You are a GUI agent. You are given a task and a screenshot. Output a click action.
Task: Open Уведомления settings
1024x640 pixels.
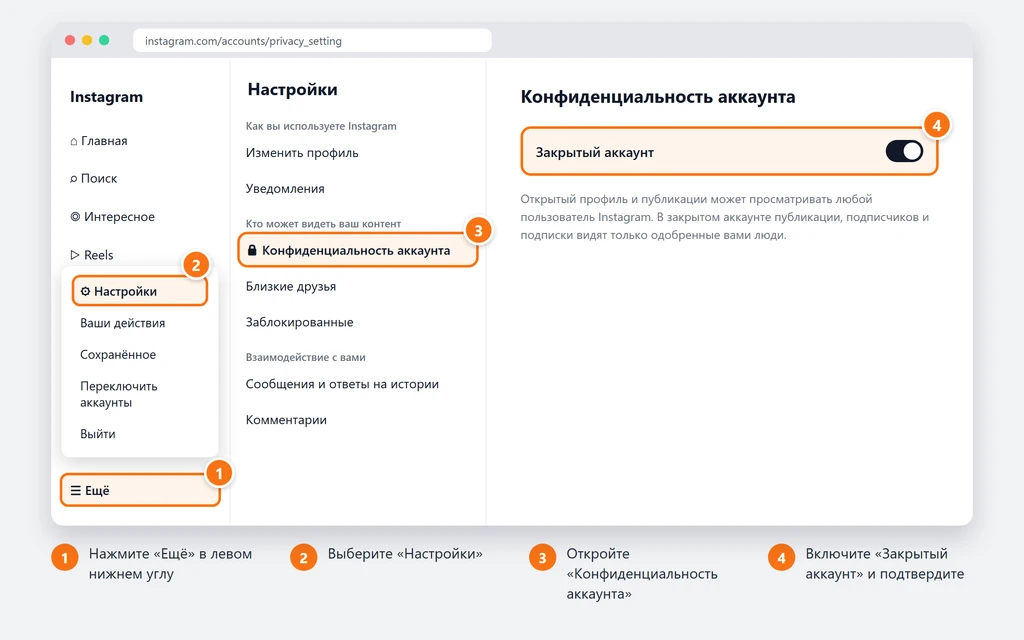point(285,189)
